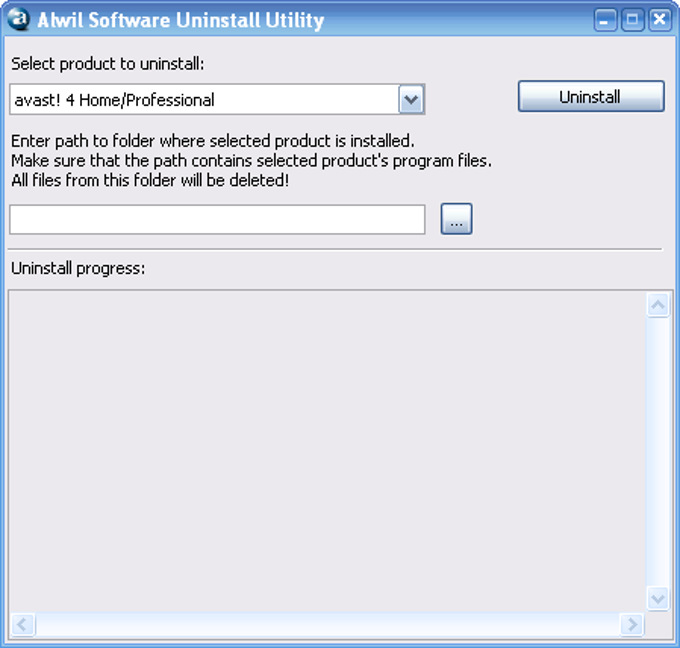
Task: Click the "Enter path to folder" instruction line
Action: [x=213, y=141]
